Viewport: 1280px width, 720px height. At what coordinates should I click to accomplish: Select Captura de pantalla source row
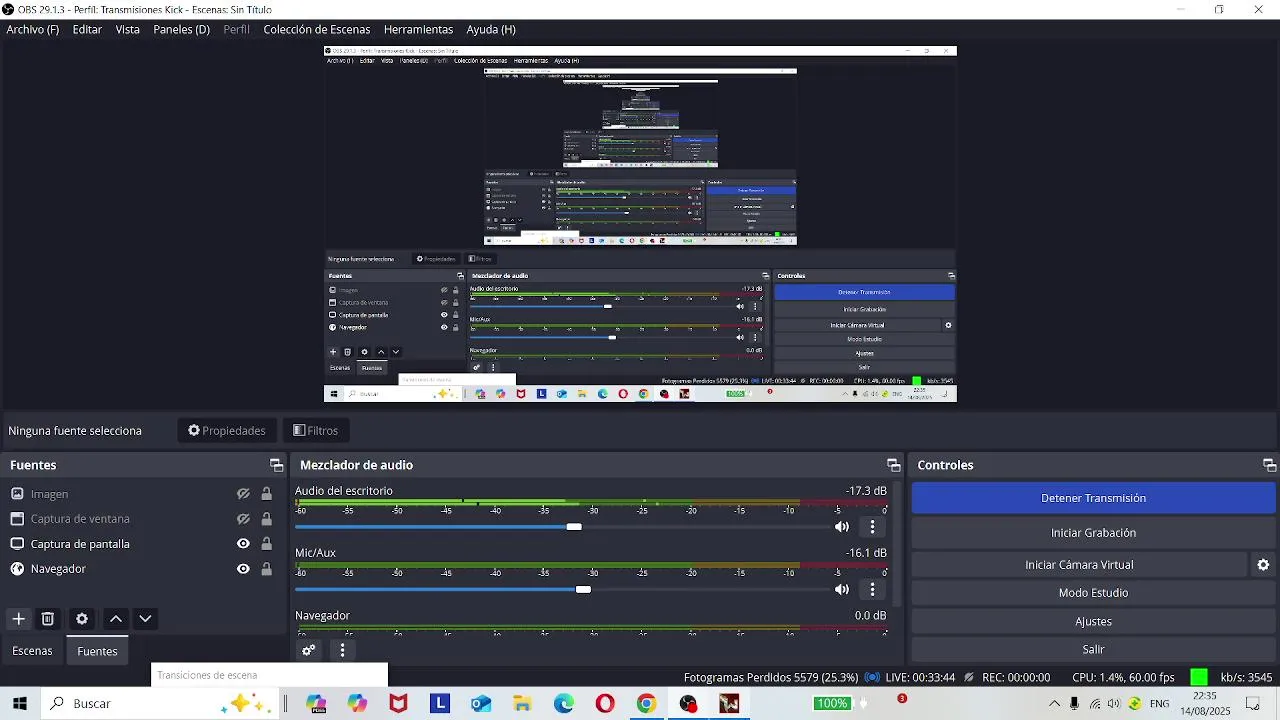click(x=141, y=544)
